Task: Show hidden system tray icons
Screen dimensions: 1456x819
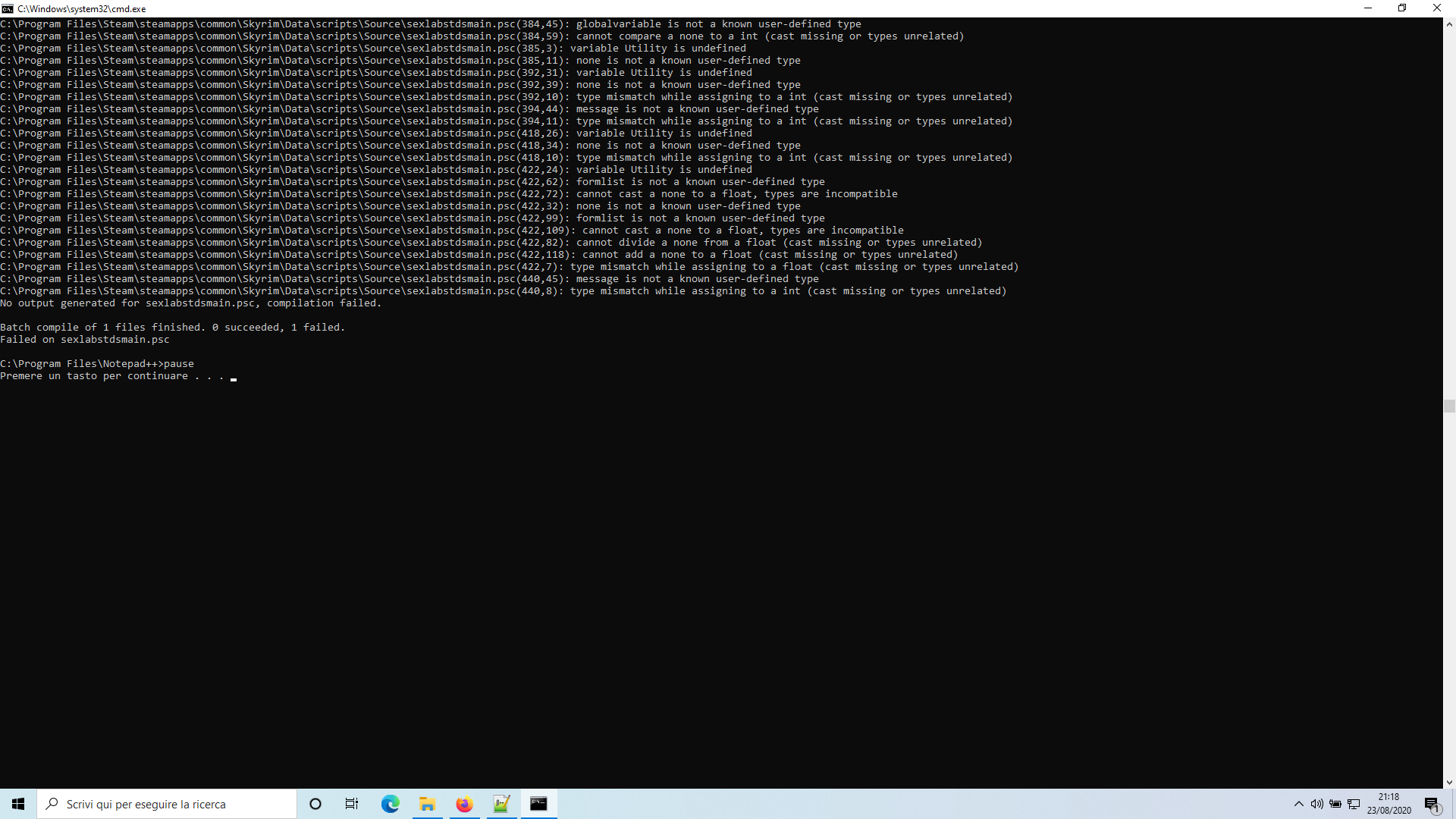Action: [1298, 804]
